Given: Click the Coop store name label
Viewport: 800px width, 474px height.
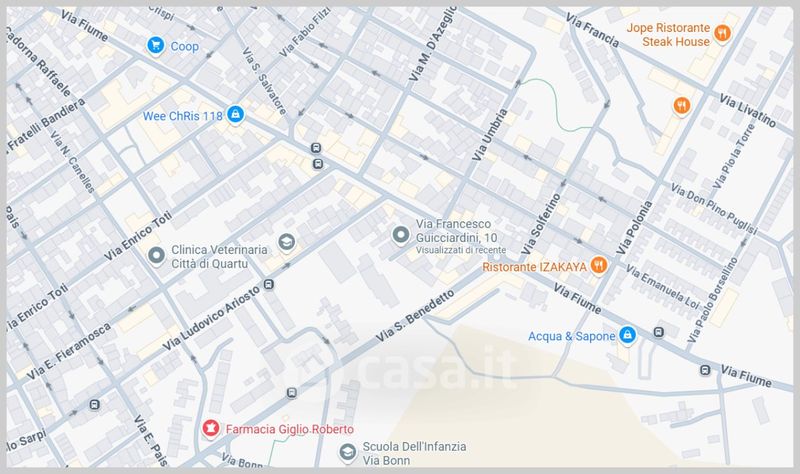Looking at the screenshot, I should pyautogui.click(x=184, y=46).
